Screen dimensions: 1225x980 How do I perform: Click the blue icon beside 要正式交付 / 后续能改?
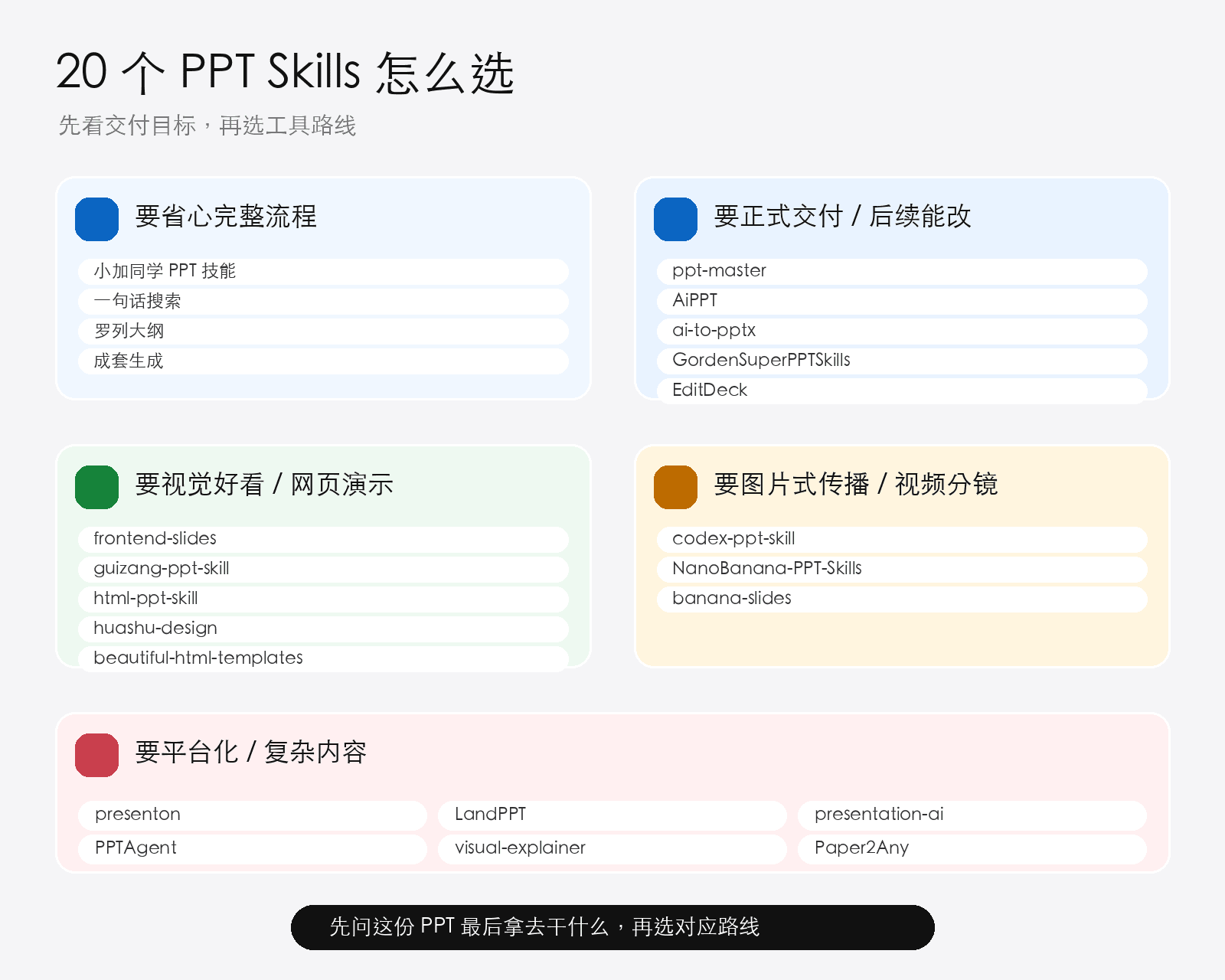(675, 219)
